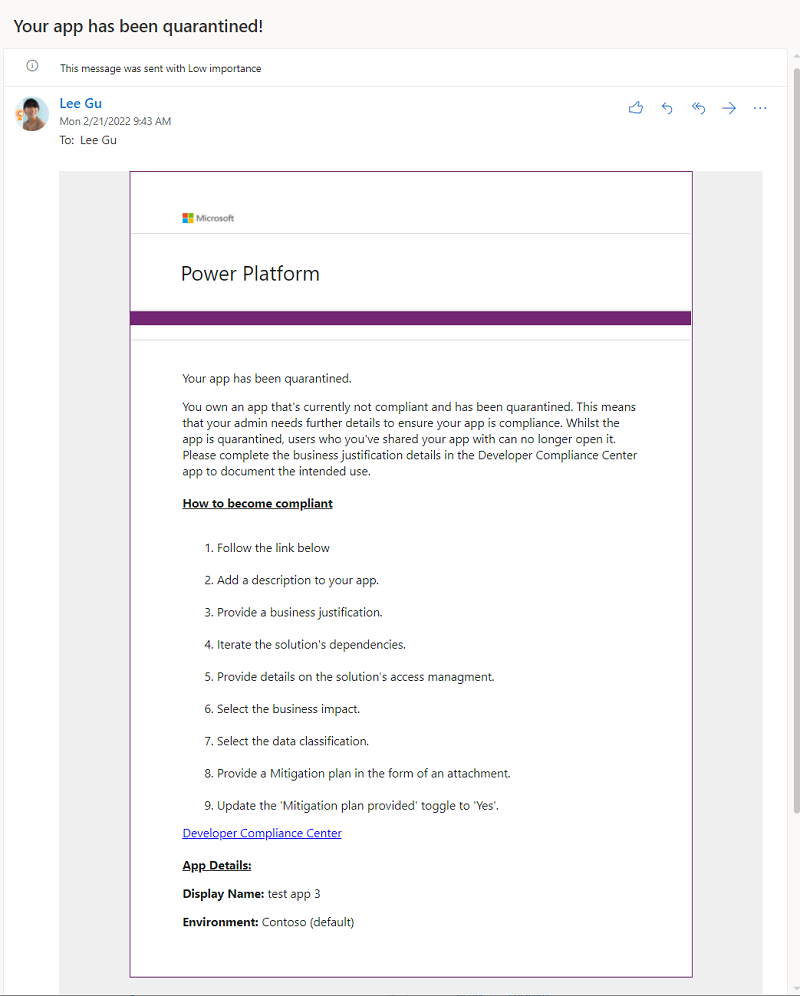Click the sender name Lee Gu
This screenshot has height=996, width=800.
pos(80,103)
